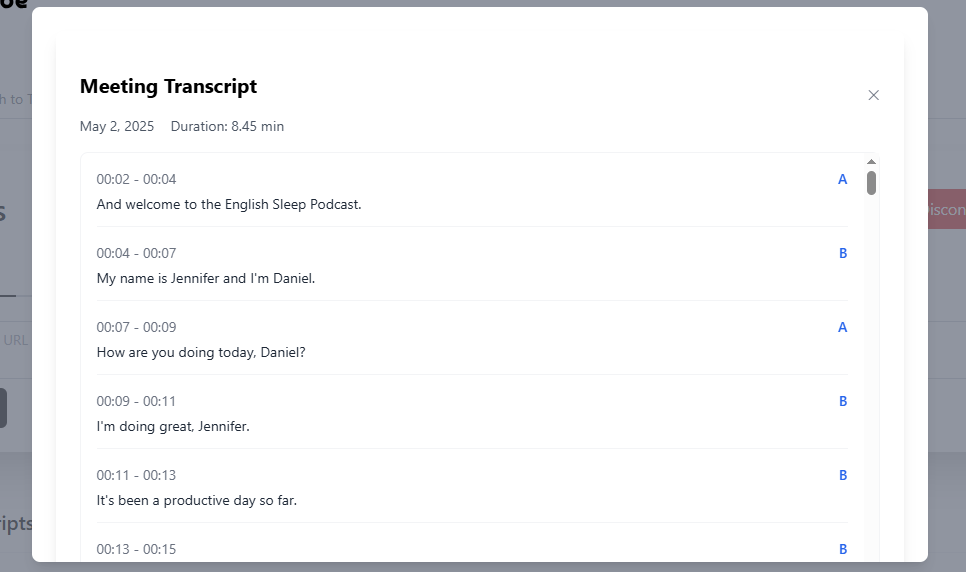
Task: Click speaker A label for 00:02 entry
Action: point(842,180)
